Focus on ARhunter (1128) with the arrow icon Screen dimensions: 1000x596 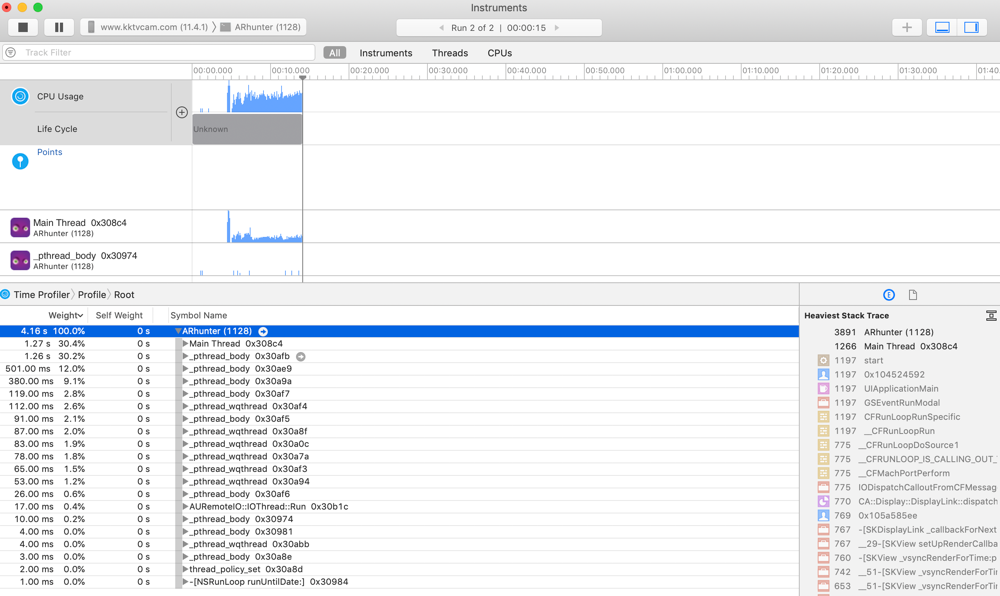(x=263, y=331)
